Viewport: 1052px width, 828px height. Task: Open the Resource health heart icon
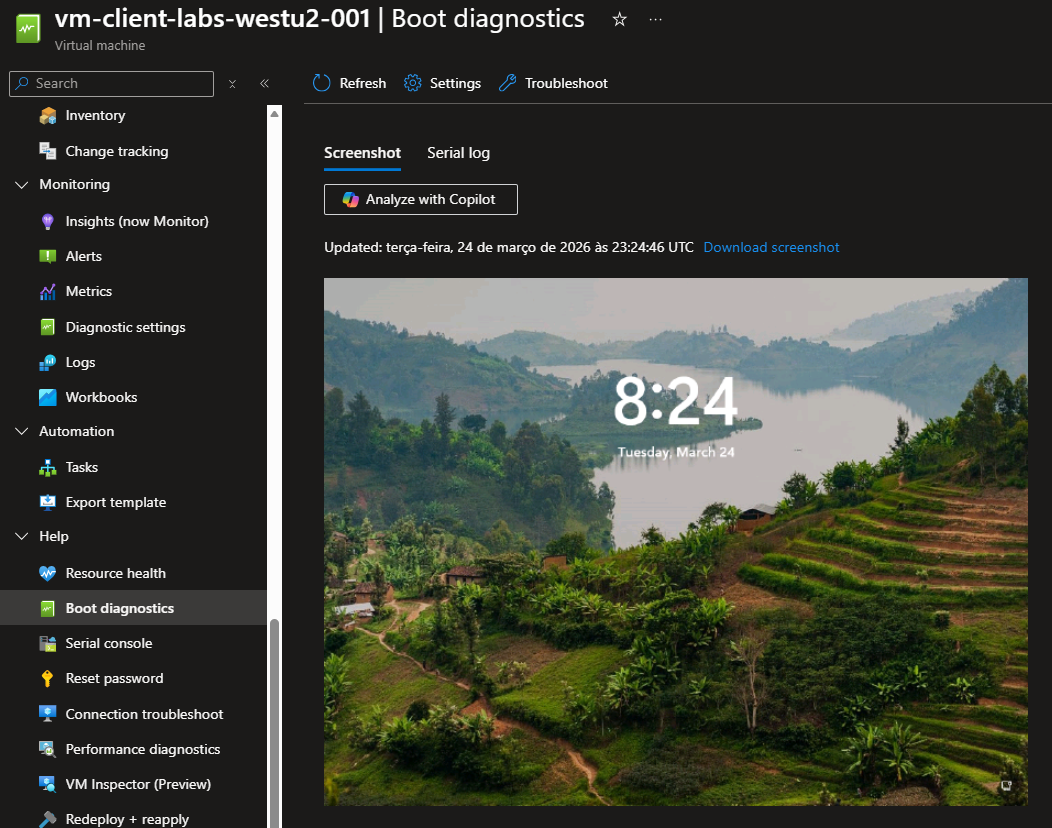tap(48, 573)
